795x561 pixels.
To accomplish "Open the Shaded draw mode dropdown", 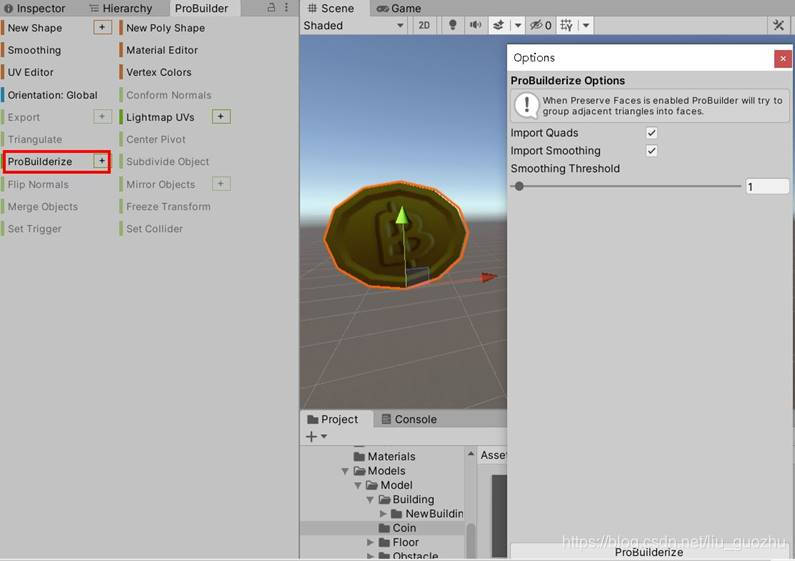I will (x=354, y=25).
